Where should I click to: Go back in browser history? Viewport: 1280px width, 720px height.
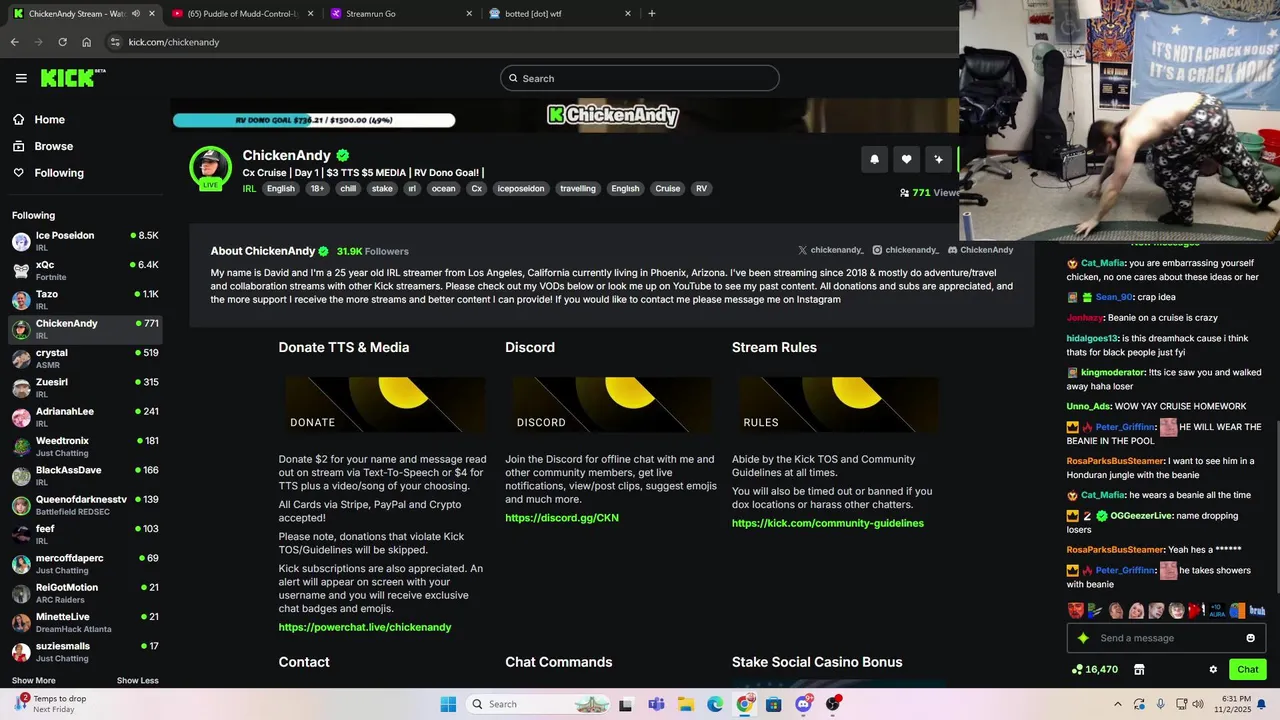click(14, 42)
